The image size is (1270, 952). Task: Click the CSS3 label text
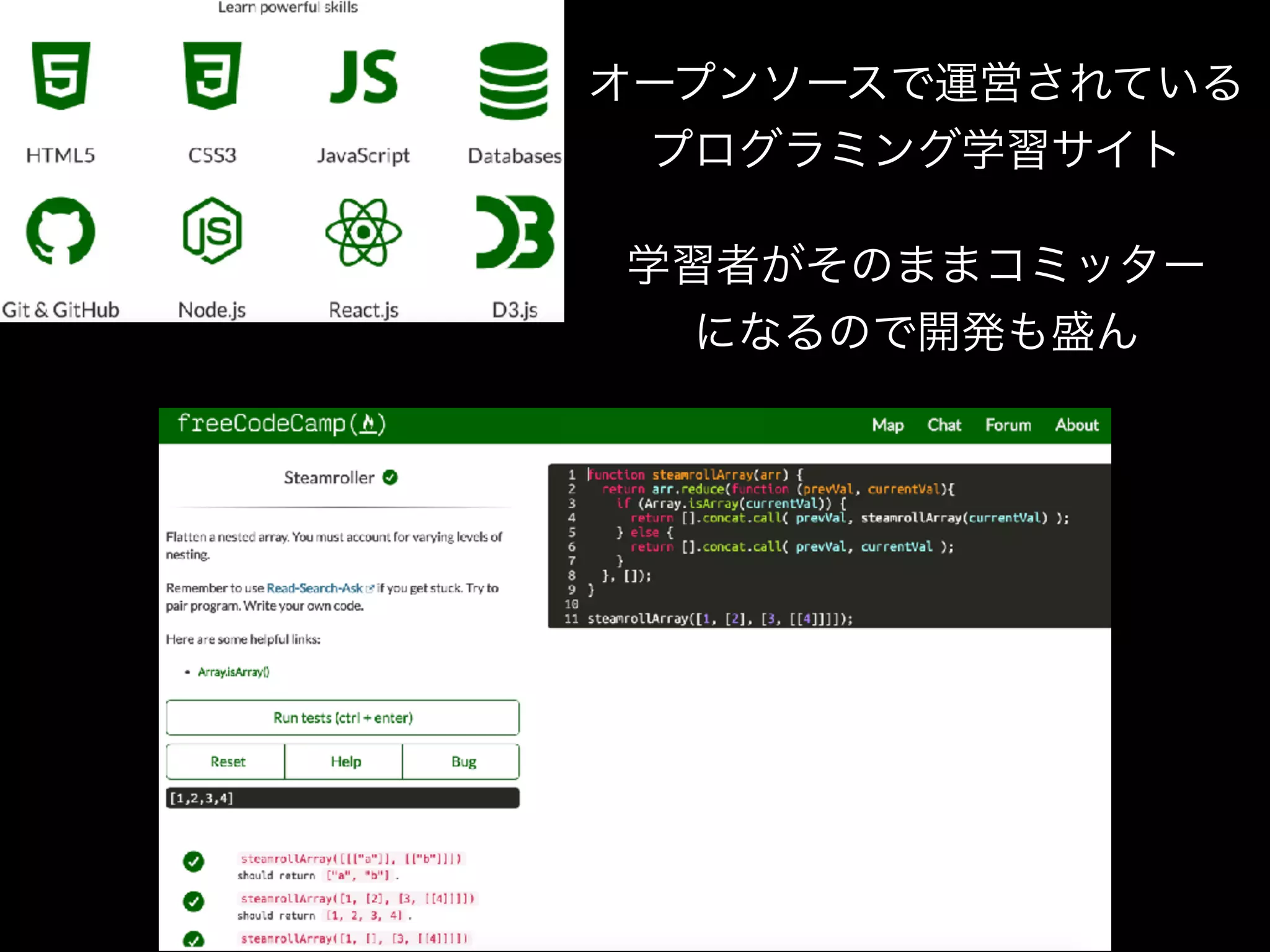(212, 155)
